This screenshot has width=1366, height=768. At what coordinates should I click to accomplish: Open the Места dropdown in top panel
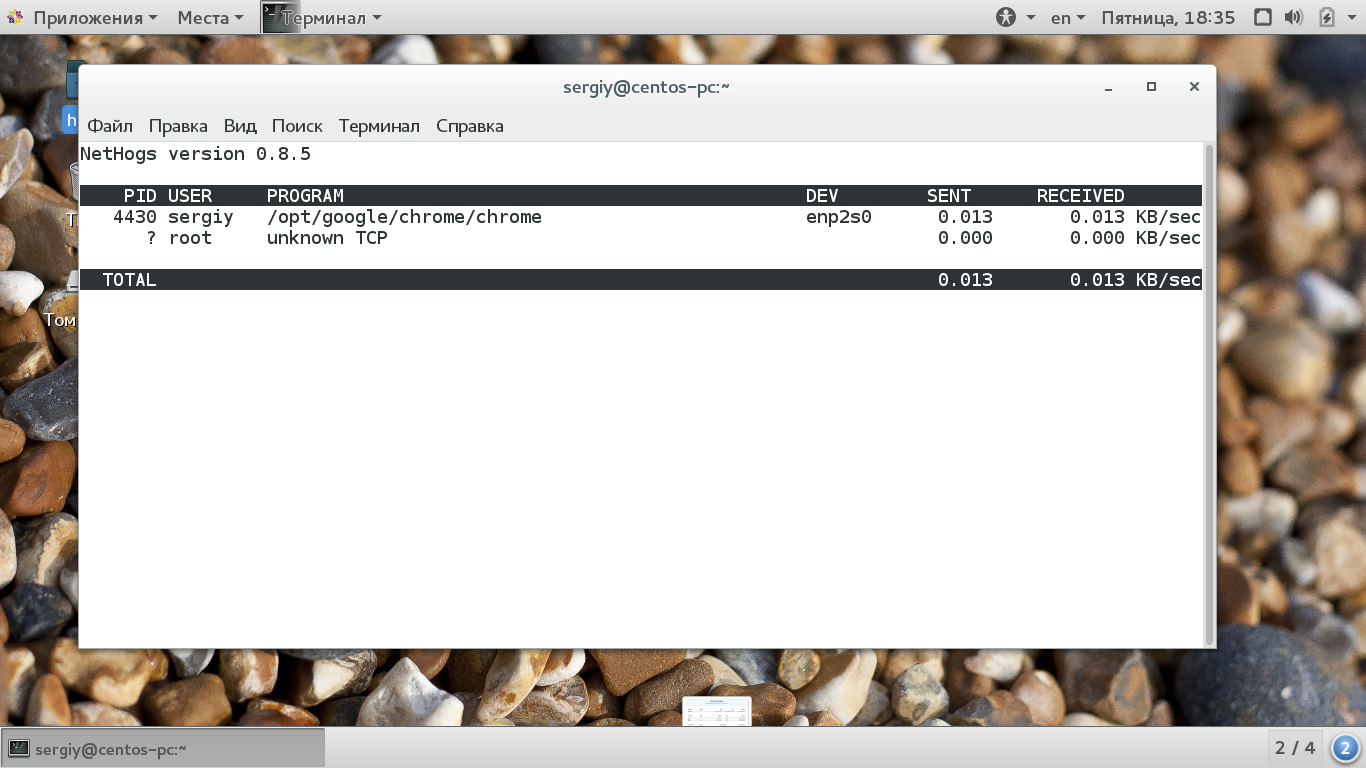click(x=210, y=17)
